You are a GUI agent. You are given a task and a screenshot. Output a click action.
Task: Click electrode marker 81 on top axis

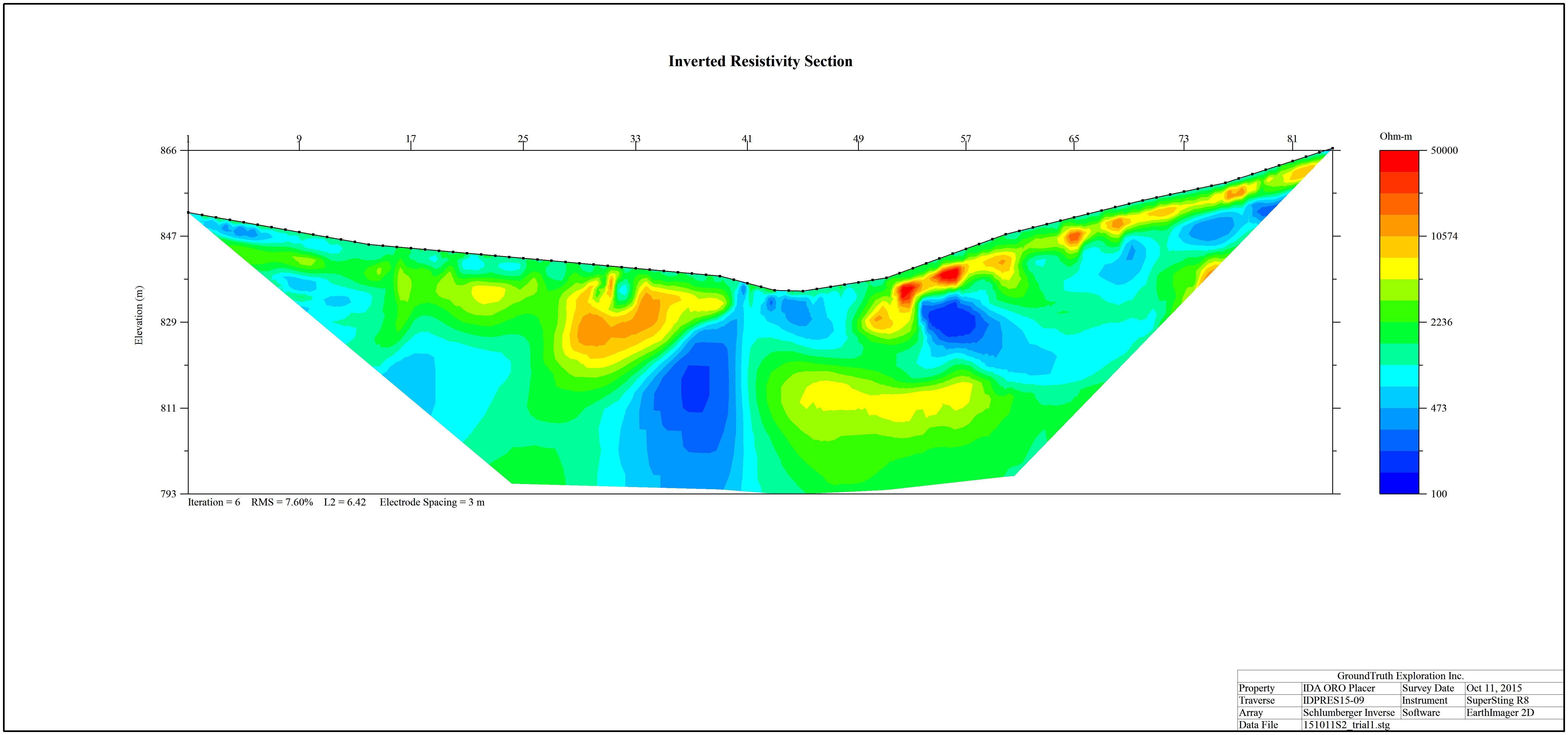[x=1292, y=139]
